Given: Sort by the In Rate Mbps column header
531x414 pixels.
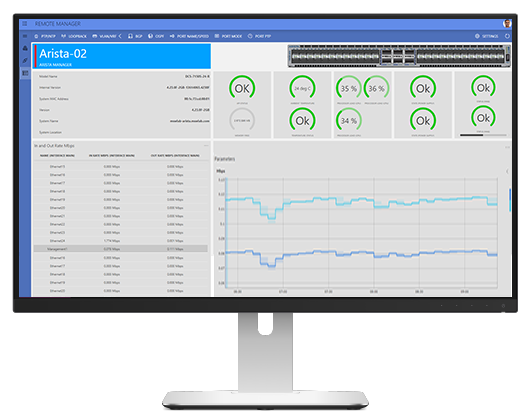Looking at the screenshot, I should 112,156.
